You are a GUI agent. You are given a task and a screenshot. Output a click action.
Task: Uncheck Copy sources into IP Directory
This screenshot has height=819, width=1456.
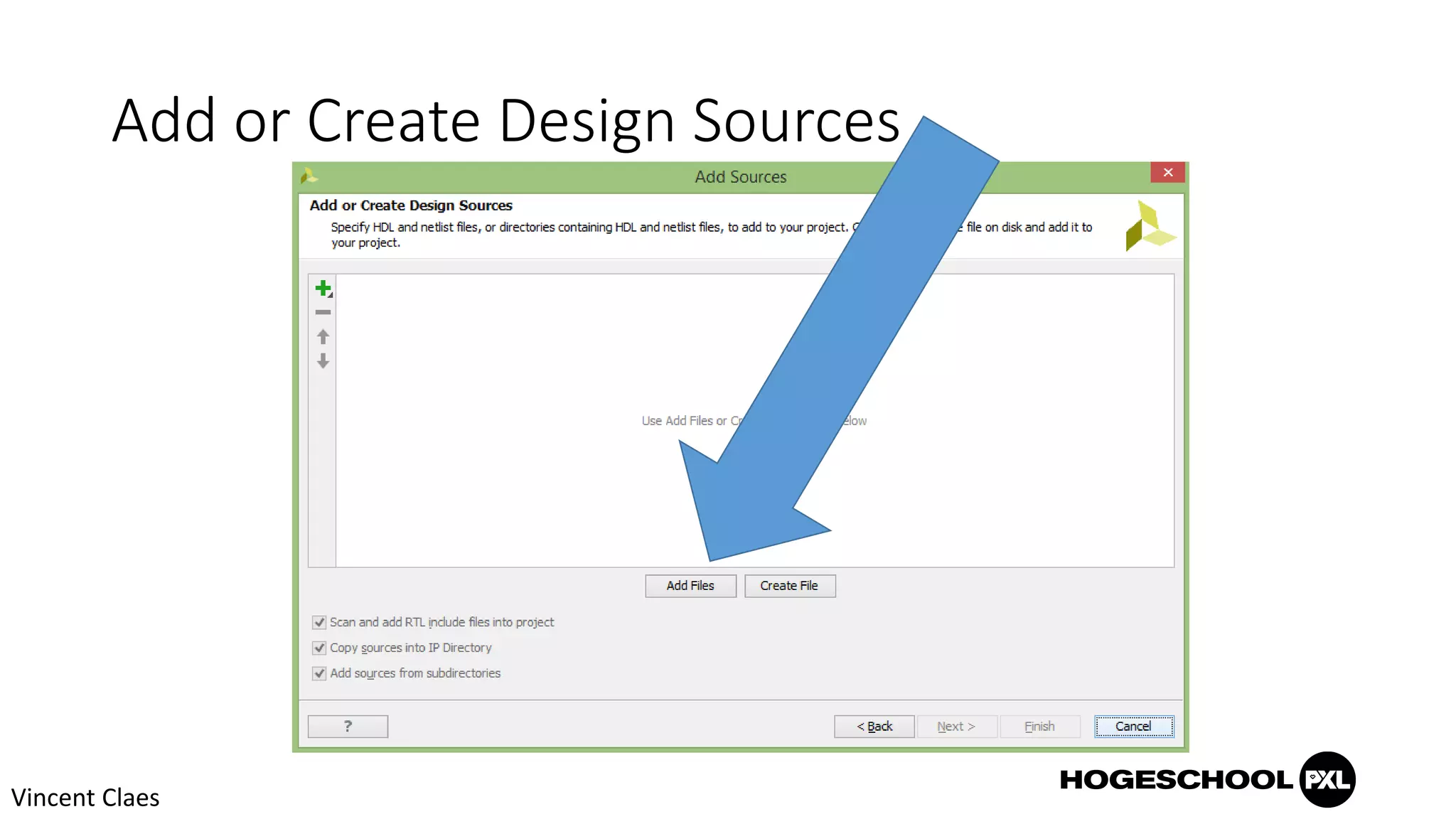click(319, 648)
